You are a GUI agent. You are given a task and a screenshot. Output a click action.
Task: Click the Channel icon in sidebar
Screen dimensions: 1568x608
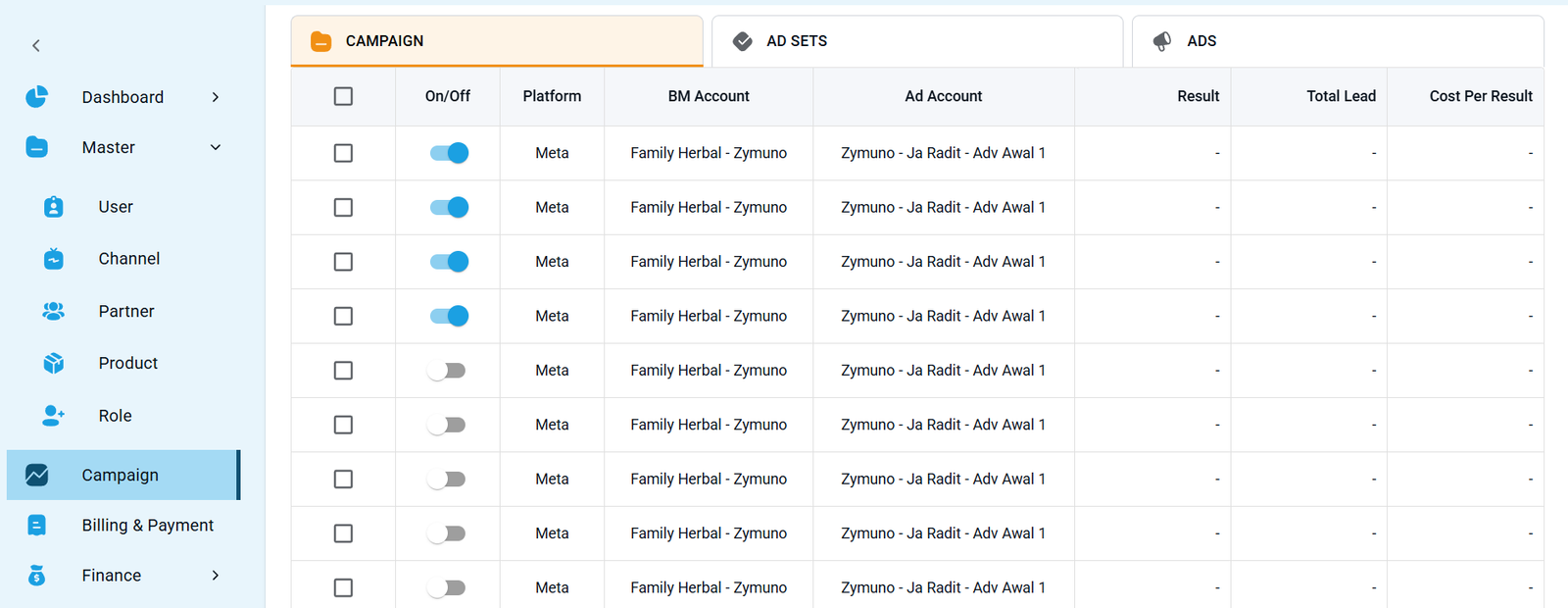coord(54,259)
